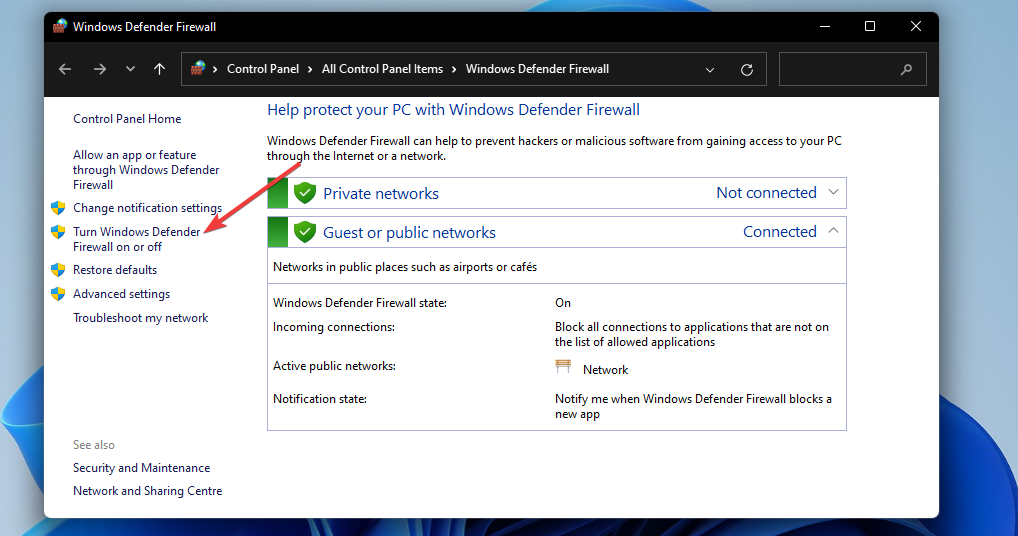Click green shield icon for public networks

[x=304, y=232]
